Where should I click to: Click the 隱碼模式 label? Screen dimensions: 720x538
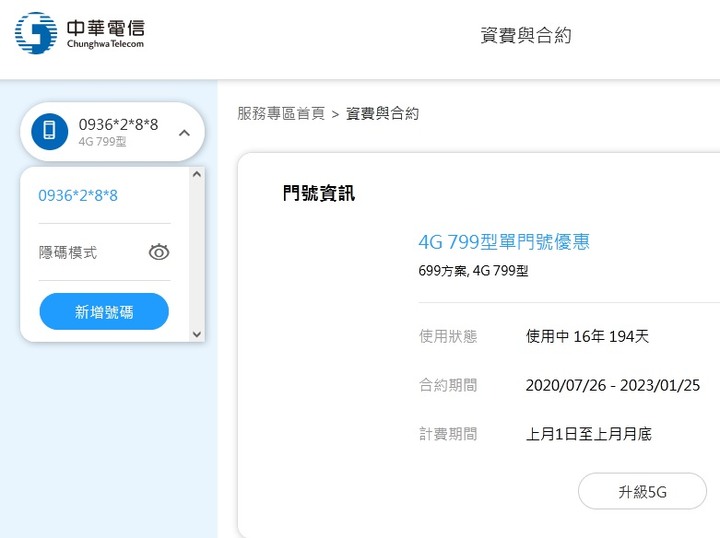click(x=68, y=252)
